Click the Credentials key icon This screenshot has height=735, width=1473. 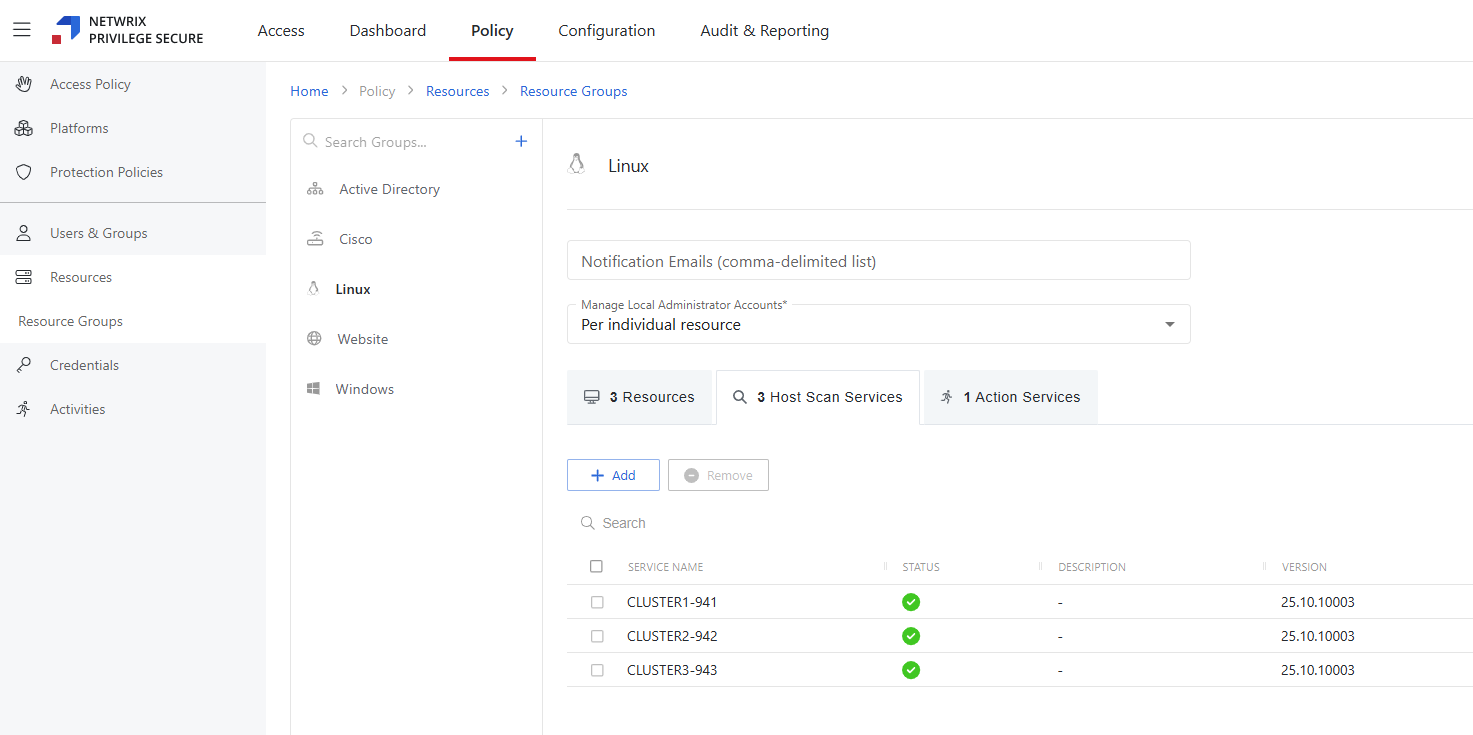(x=24, y=365)
